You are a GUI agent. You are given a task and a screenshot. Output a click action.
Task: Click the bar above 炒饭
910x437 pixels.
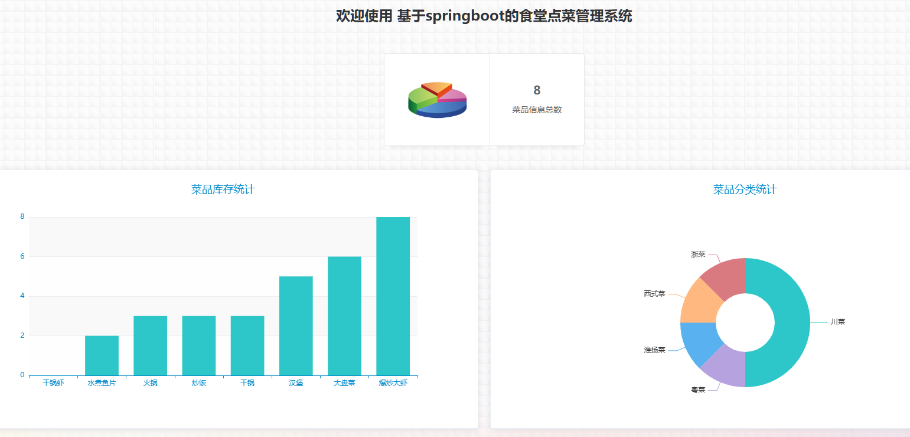[x=199, y=345]
